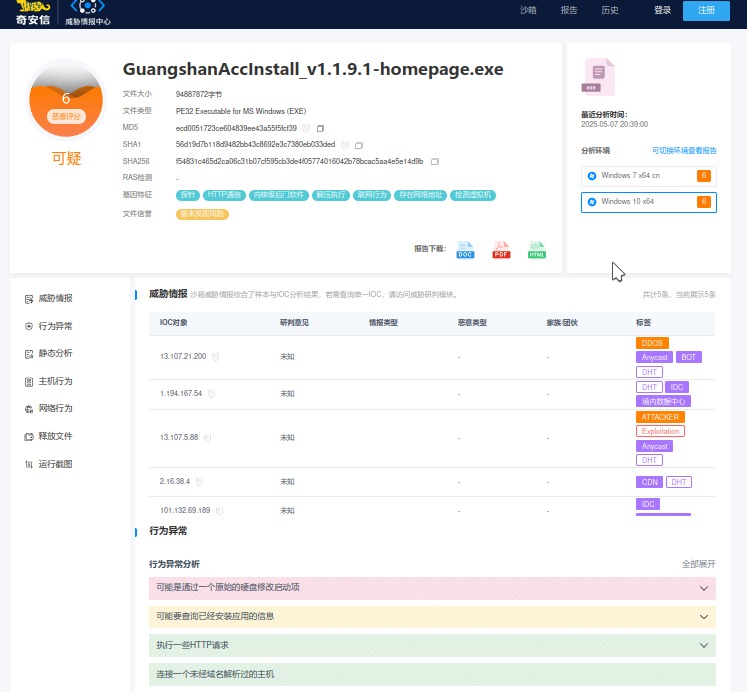Select Windows 7 x64 cn analysis environment
Screen dimensions: 747x692
648,175
